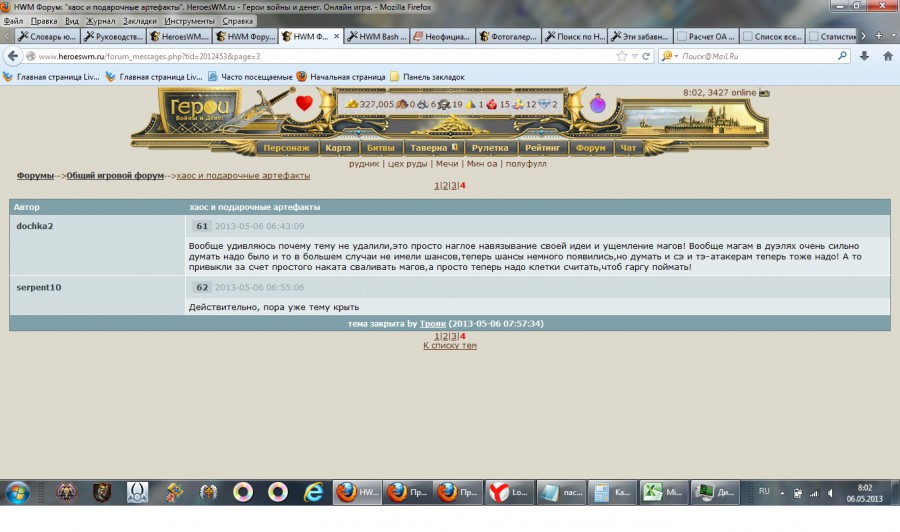The width and height of the screenshot is (900, 532).
Task: Open the Закладки menu
Action: [139, 21]
